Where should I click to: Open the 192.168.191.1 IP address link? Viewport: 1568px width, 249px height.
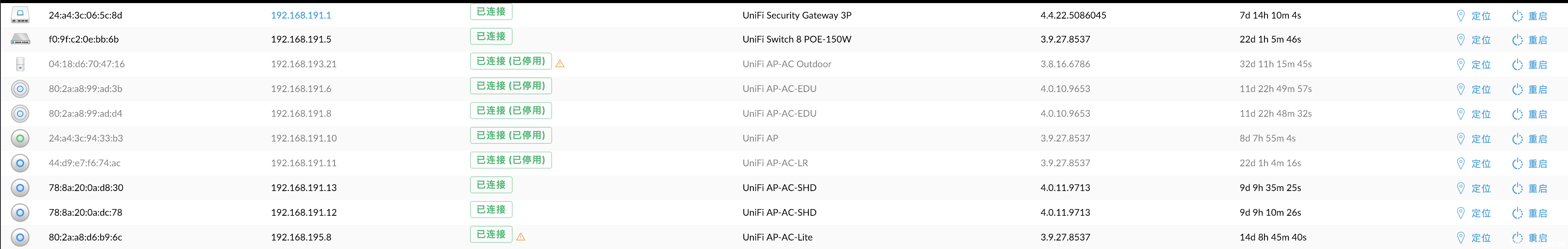click(301, 15)
